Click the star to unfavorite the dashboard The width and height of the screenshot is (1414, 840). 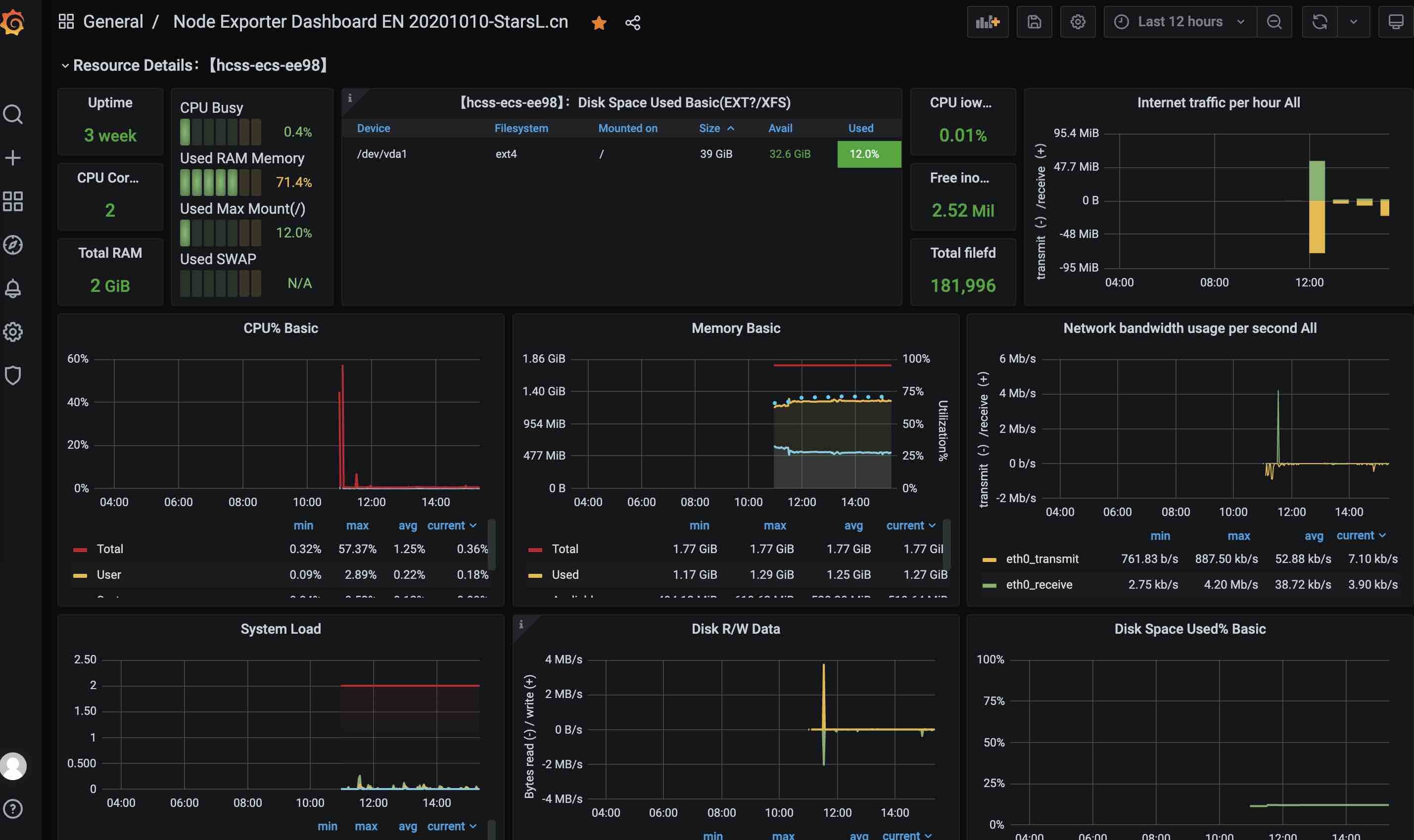pyautogui.click(x=598, y=23)
